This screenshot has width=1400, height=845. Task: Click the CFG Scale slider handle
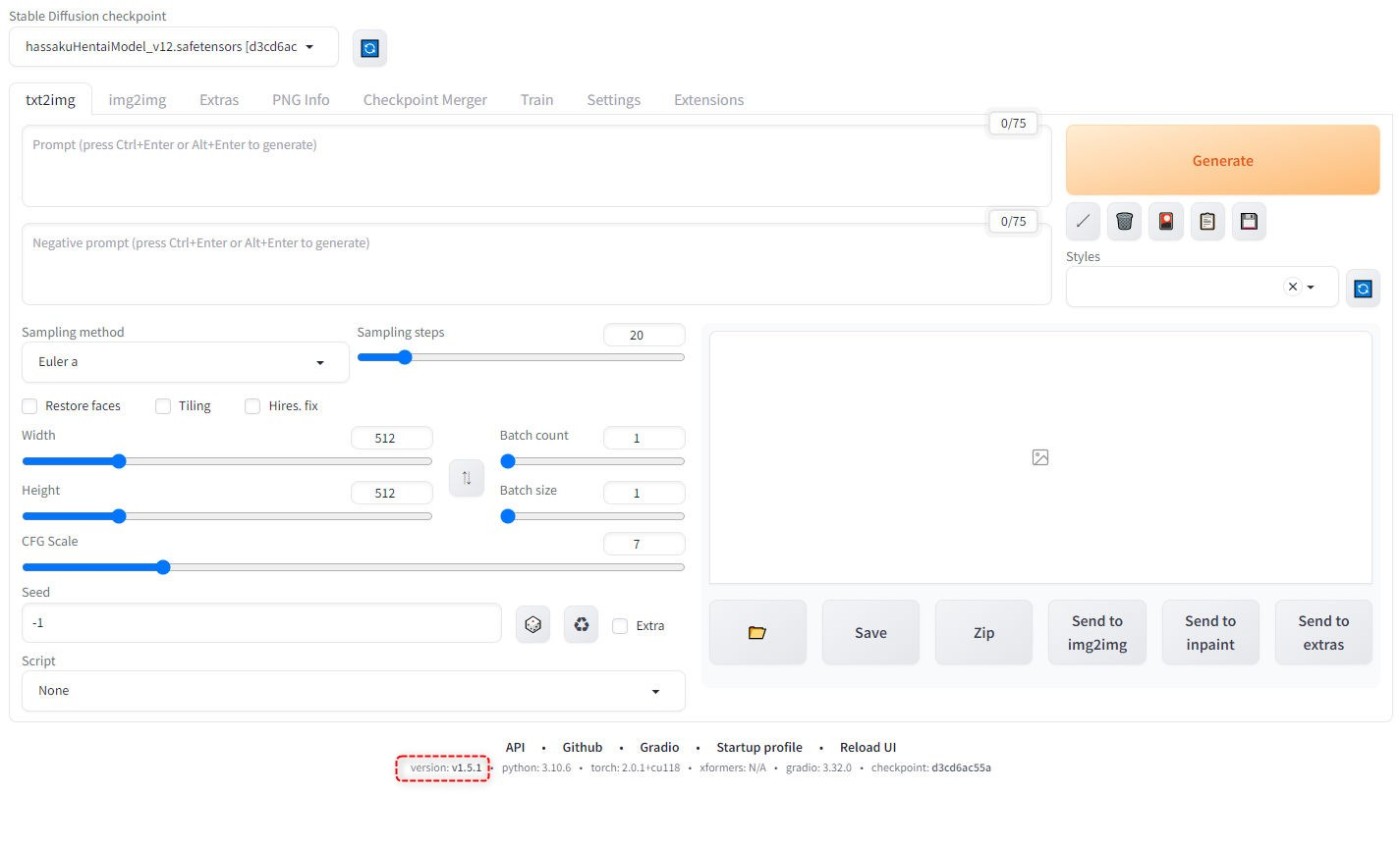click(x=163, y=567)
